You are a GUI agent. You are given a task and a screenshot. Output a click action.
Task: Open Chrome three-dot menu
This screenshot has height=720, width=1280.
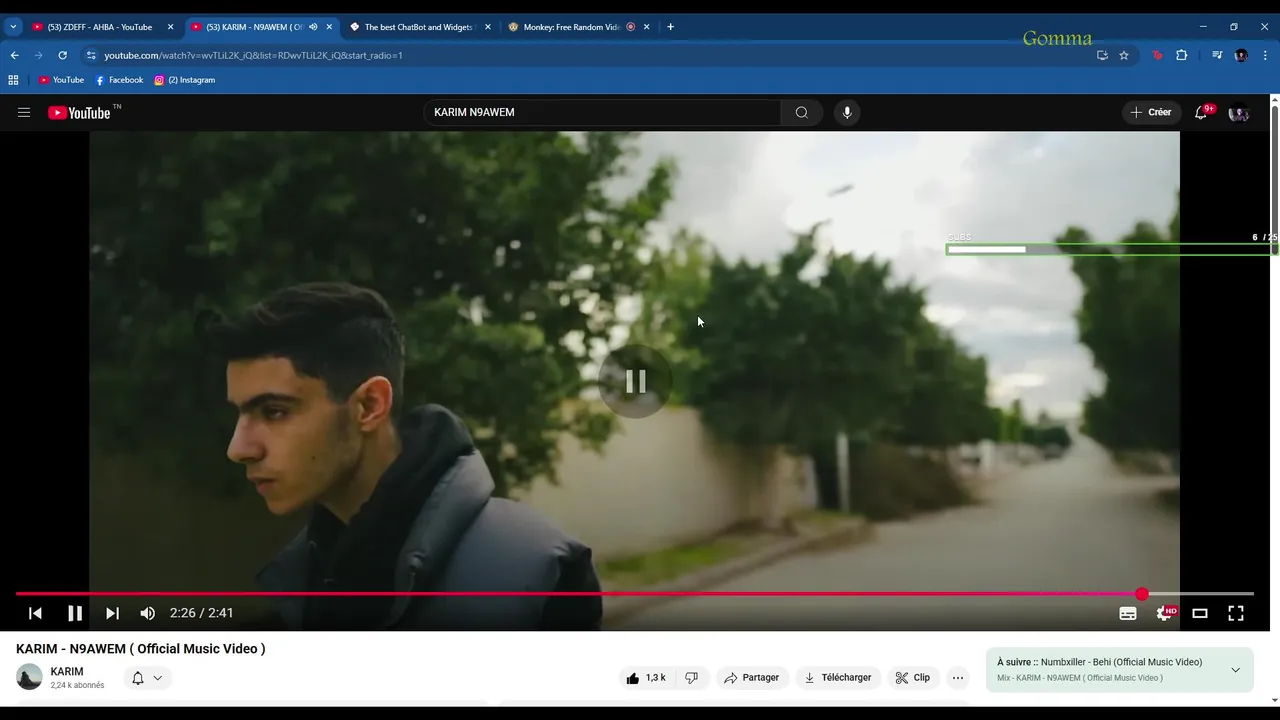tap(1266, 55)
